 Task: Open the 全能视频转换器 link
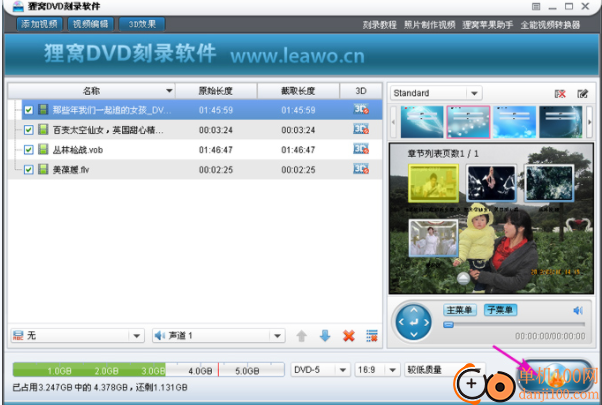click(550, 25)
